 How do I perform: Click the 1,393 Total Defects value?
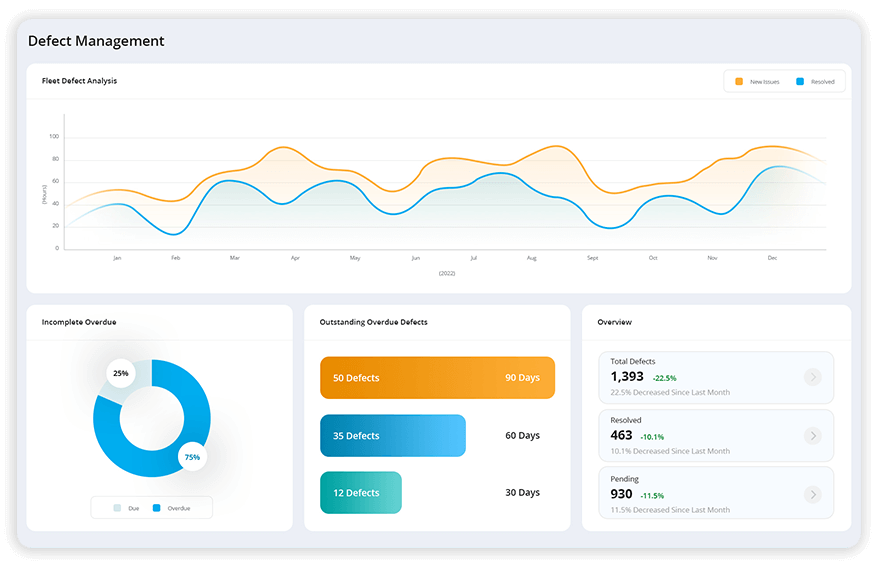pyautogui.click(x=627, y=377)
